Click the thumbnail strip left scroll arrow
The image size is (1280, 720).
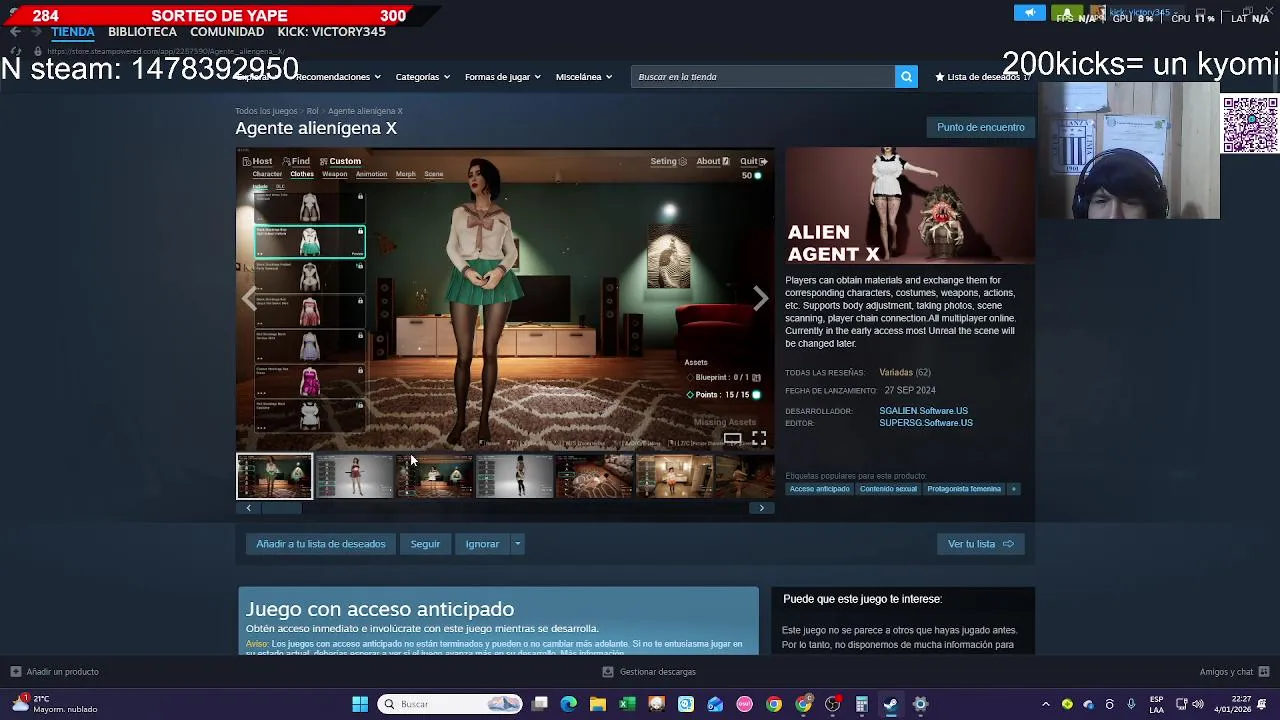(248, 508)
